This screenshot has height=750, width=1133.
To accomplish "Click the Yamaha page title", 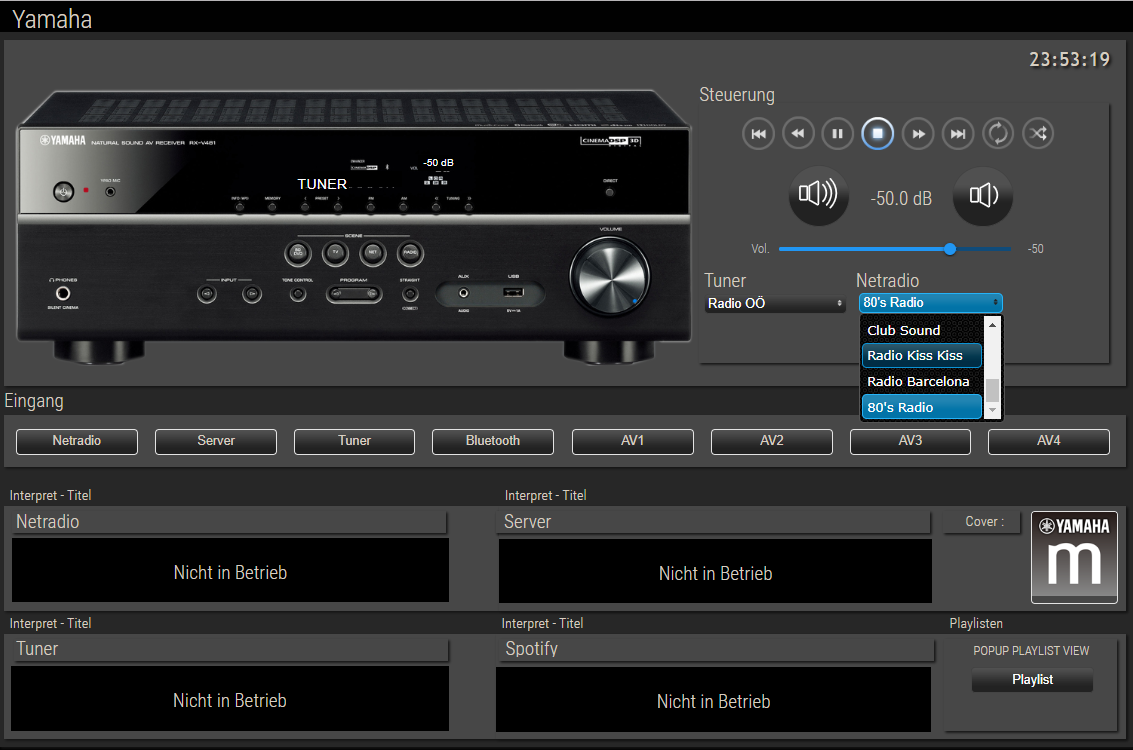I will coord(52,20).
